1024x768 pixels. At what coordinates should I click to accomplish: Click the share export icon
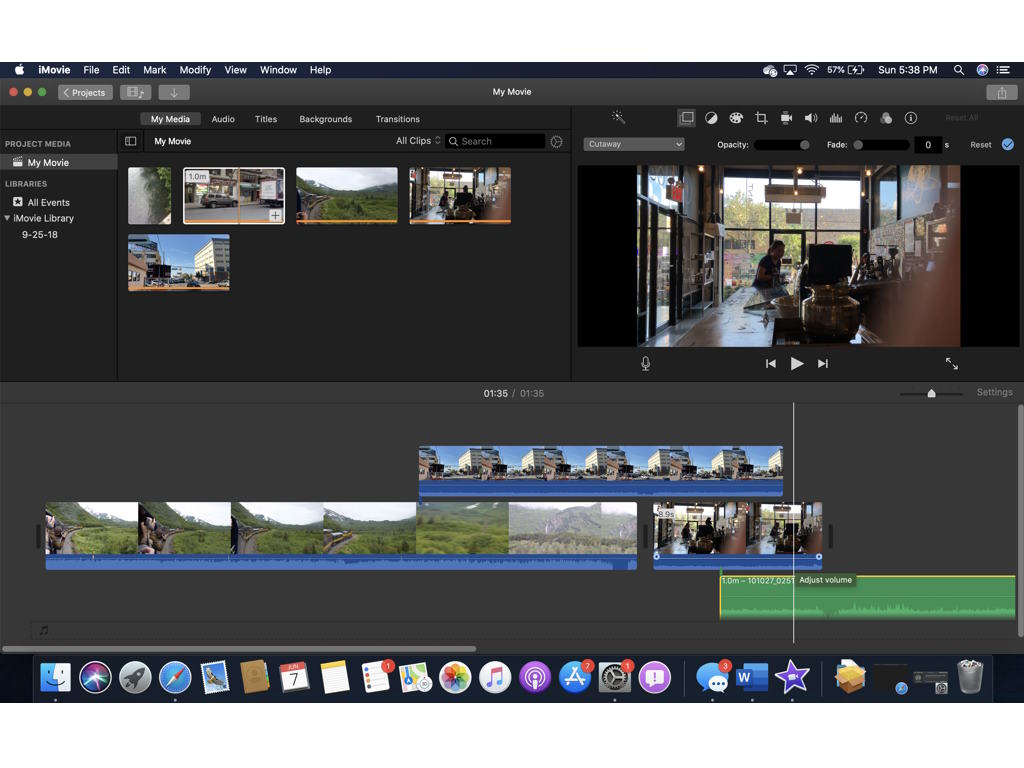coord(1002,92)
